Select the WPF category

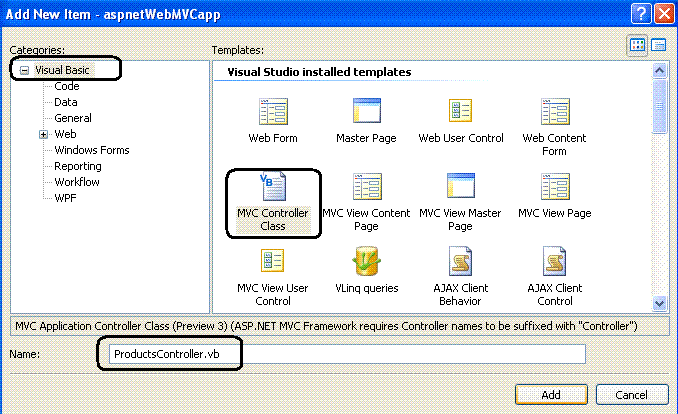point(65,198)
